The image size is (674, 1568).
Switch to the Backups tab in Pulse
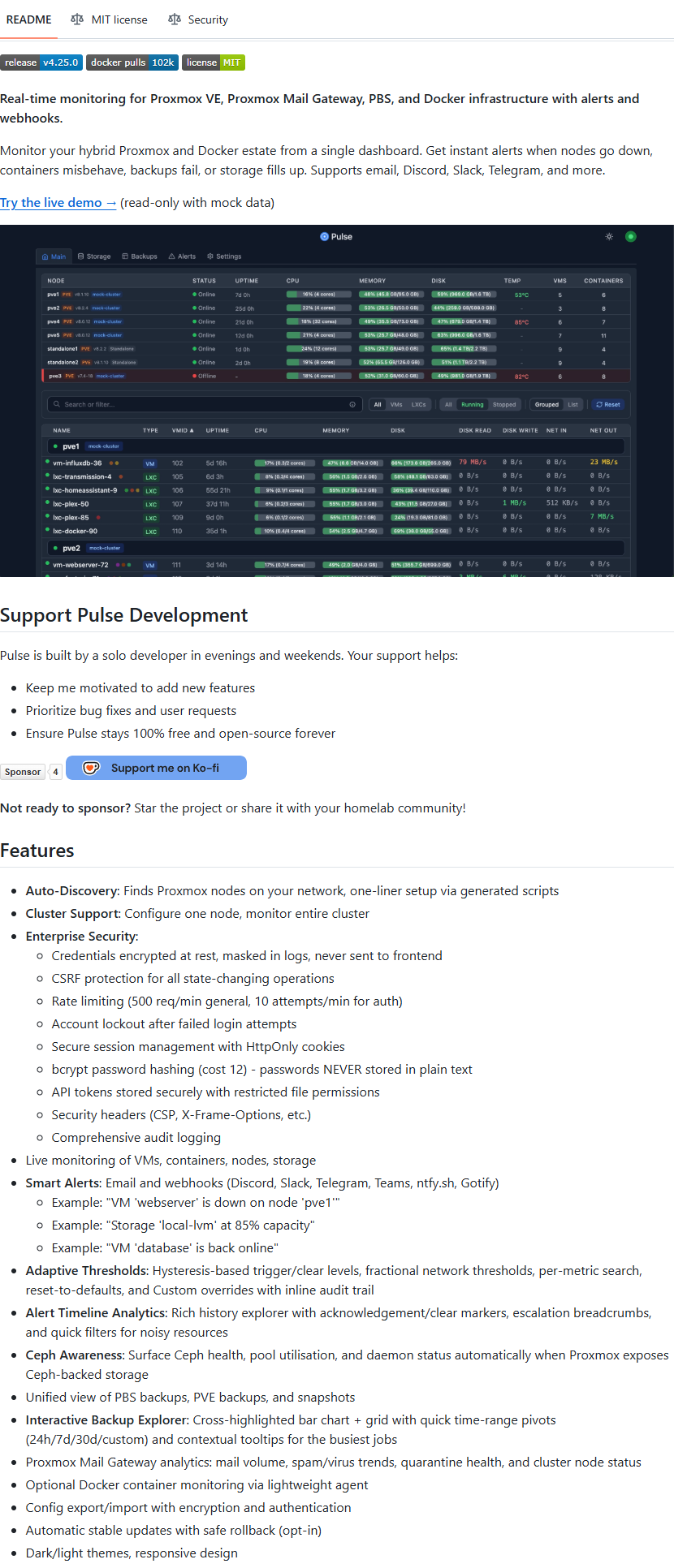coord(140,256)
